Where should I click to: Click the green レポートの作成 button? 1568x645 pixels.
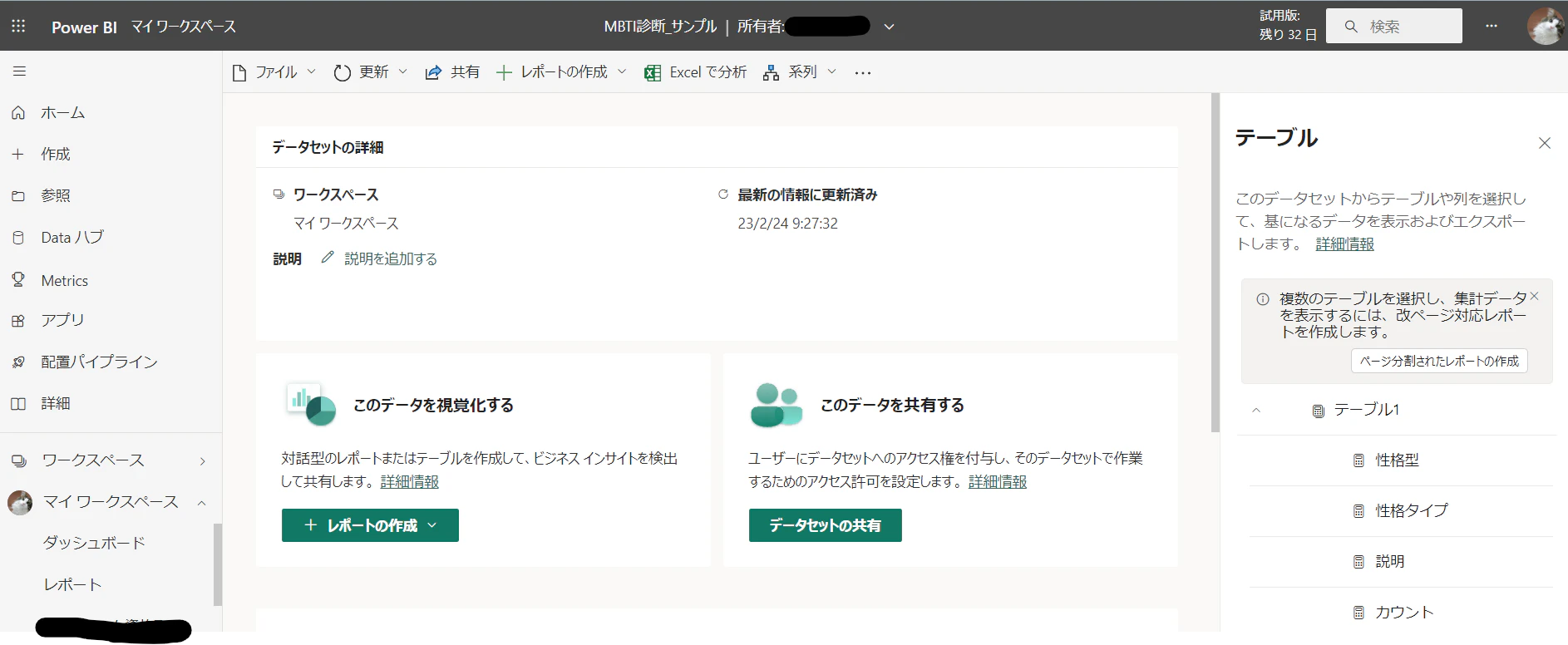click(370, 525)
